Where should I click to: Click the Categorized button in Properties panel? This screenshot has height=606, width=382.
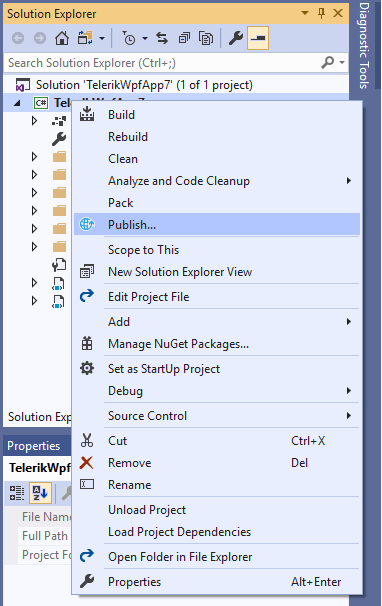(x=17, y=493)
